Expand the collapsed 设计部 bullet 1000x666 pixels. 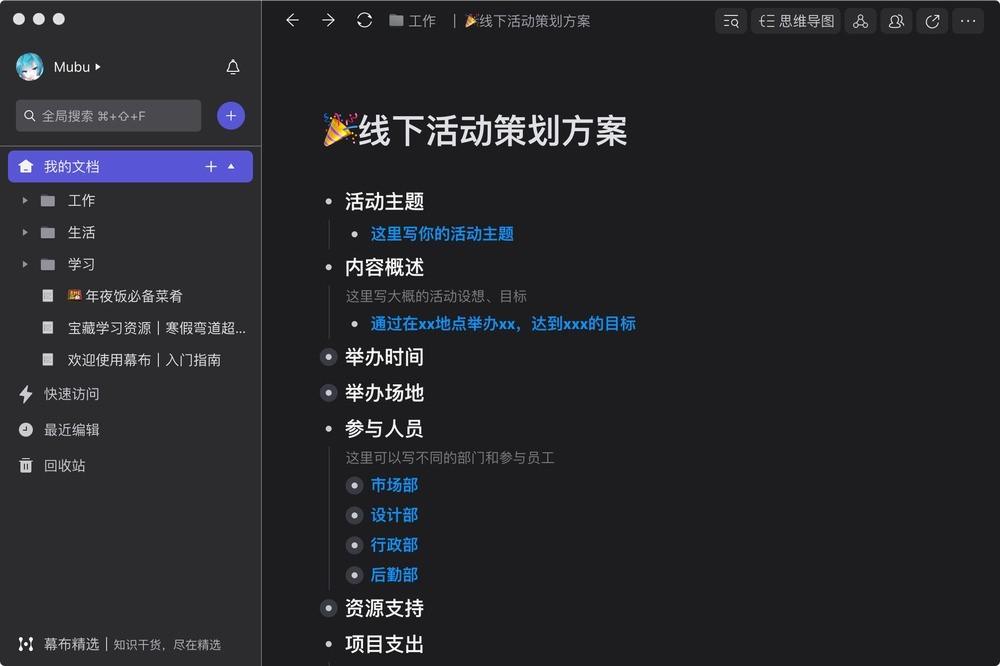[355, 515]
